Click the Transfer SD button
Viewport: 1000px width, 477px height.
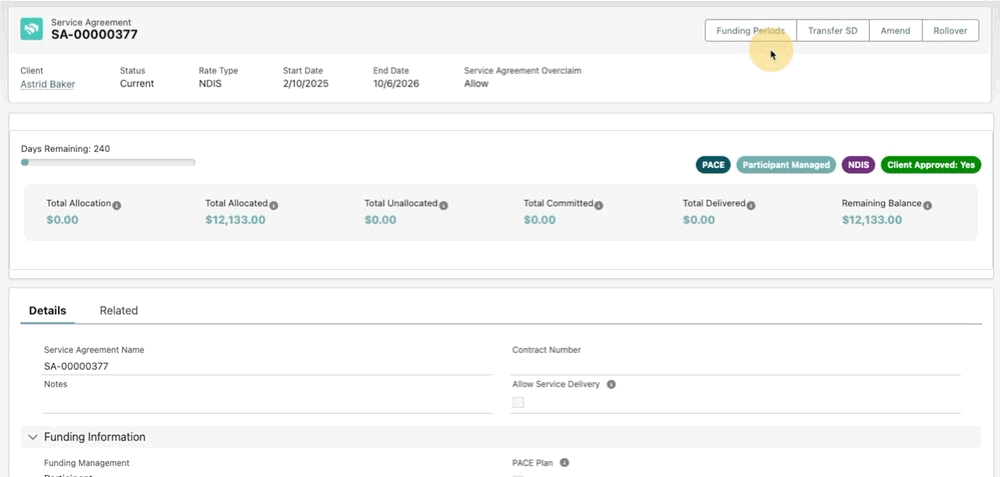click(x=833, y=31)
